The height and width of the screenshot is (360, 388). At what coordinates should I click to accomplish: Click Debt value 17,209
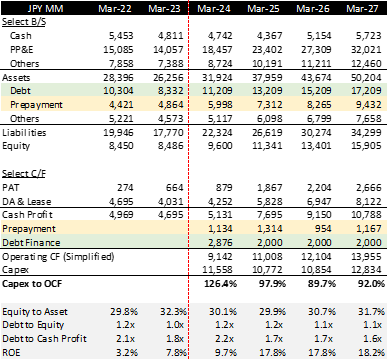[366, 91]
